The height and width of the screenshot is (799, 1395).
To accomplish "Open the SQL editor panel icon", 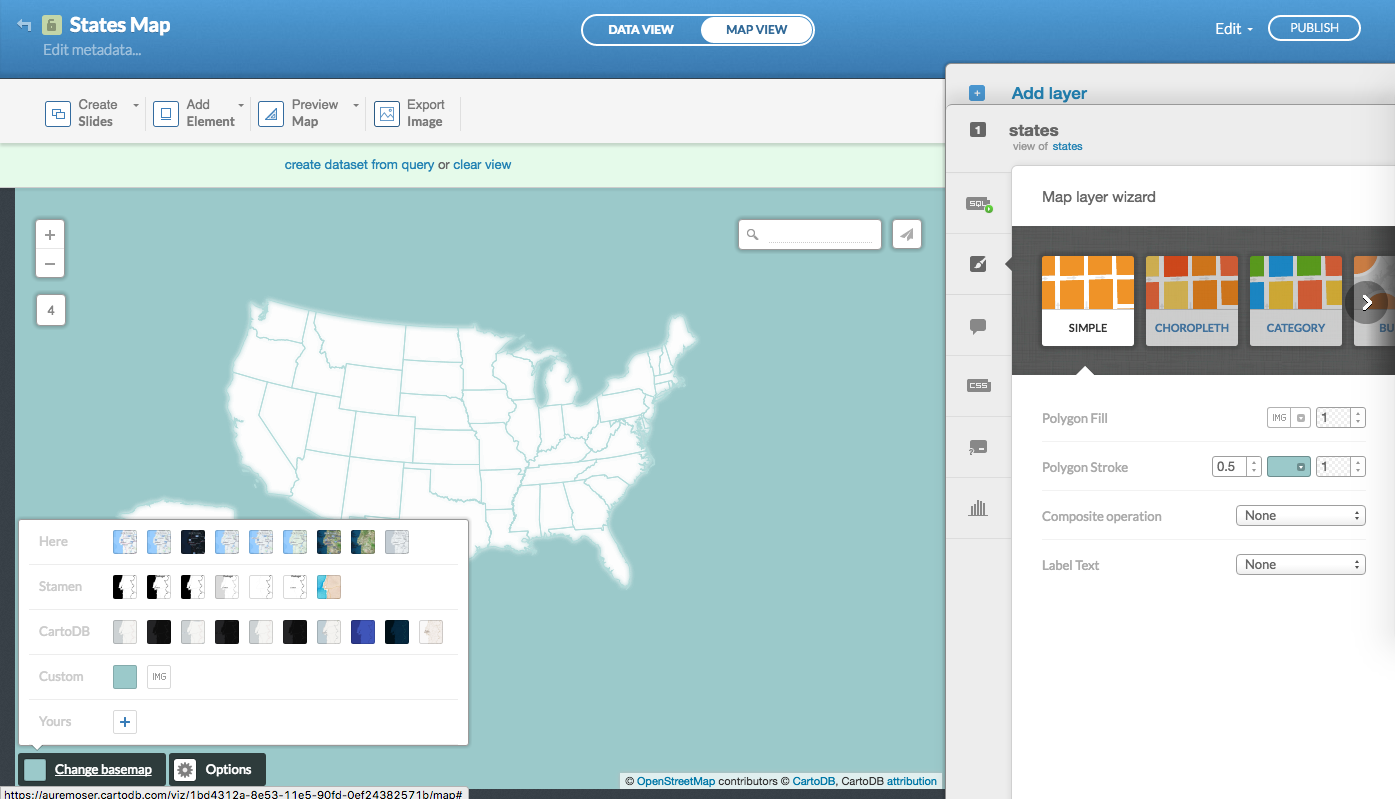I will [x=978, y=204].
